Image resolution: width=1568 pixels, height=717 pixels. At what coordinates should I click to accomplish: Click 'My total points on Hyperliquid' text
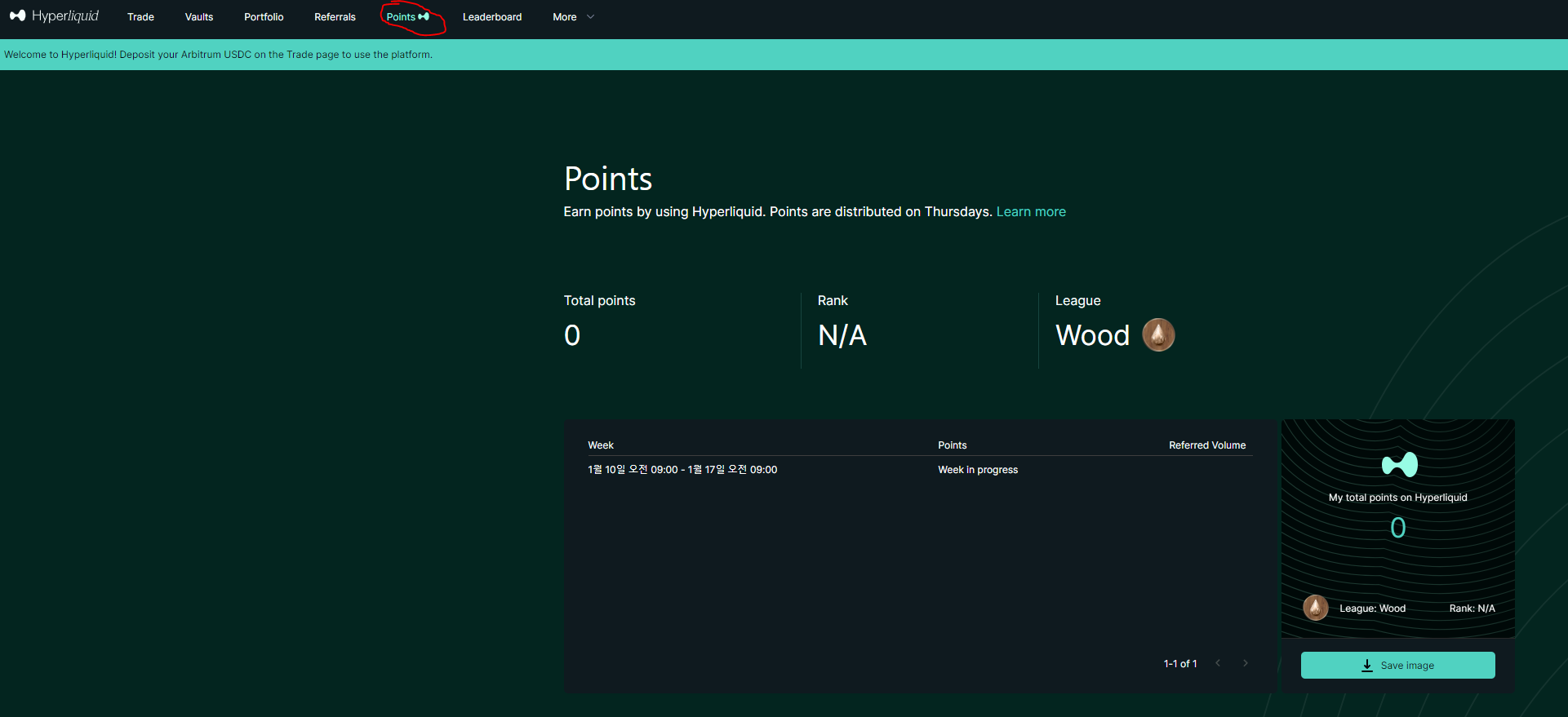1397,498
